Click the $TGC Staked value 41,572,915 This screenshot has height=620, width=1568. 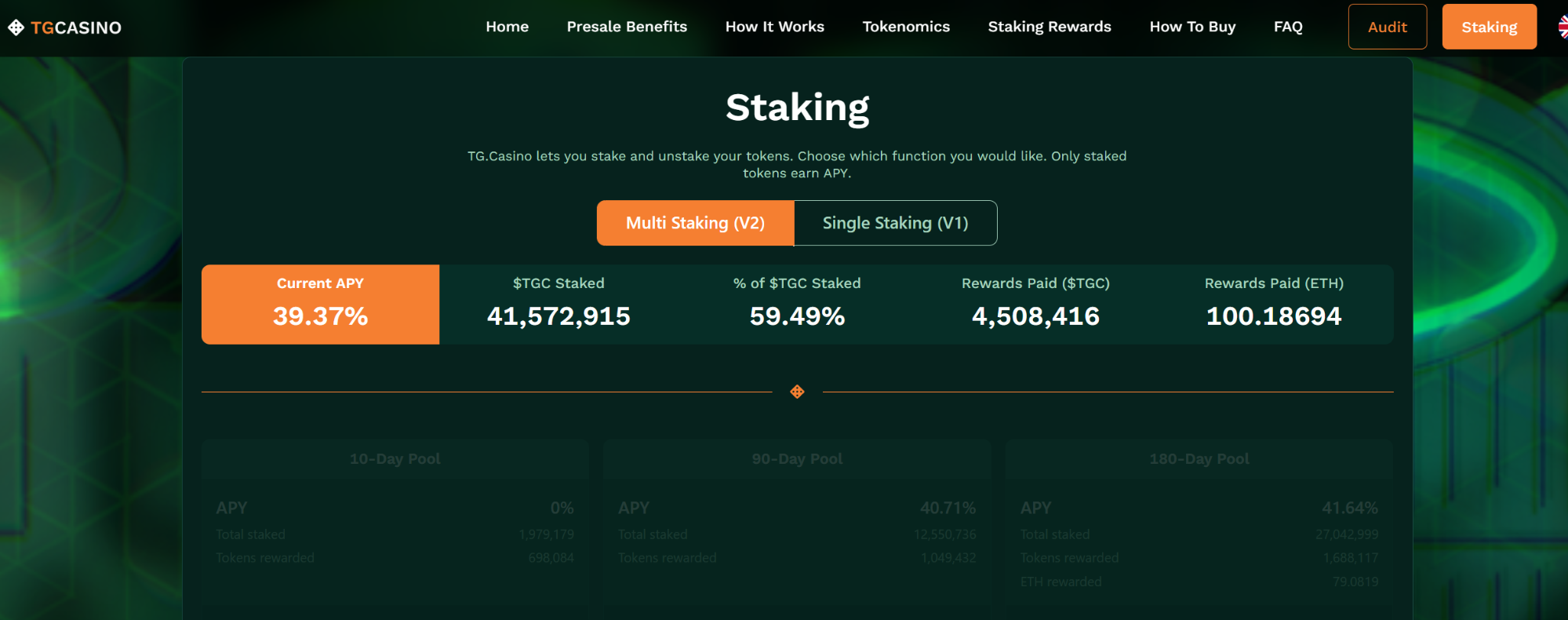pyautogui.click(x=558, y=316)
